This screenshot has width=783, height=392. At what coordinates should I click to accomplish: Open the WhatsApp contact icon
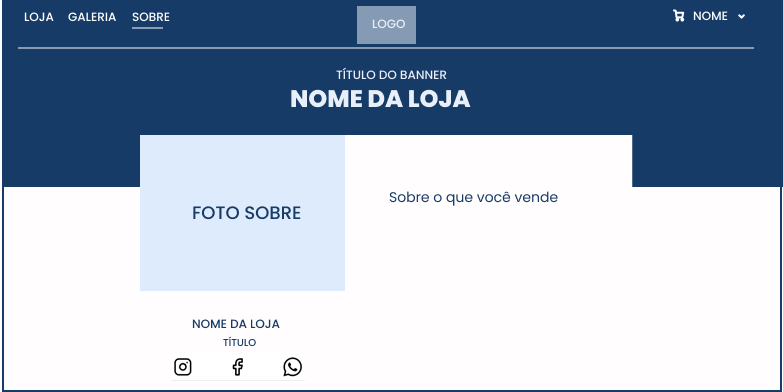293,367
